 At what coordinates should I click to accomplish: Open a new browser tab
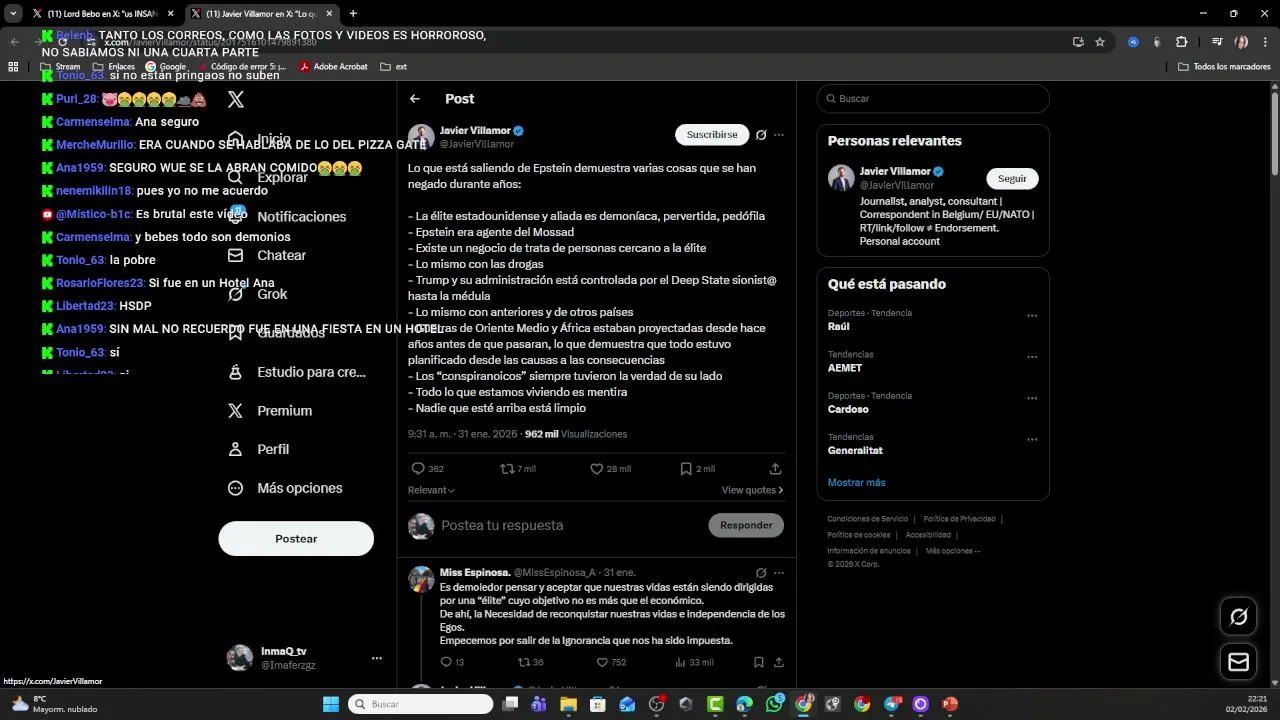point(353,14)
